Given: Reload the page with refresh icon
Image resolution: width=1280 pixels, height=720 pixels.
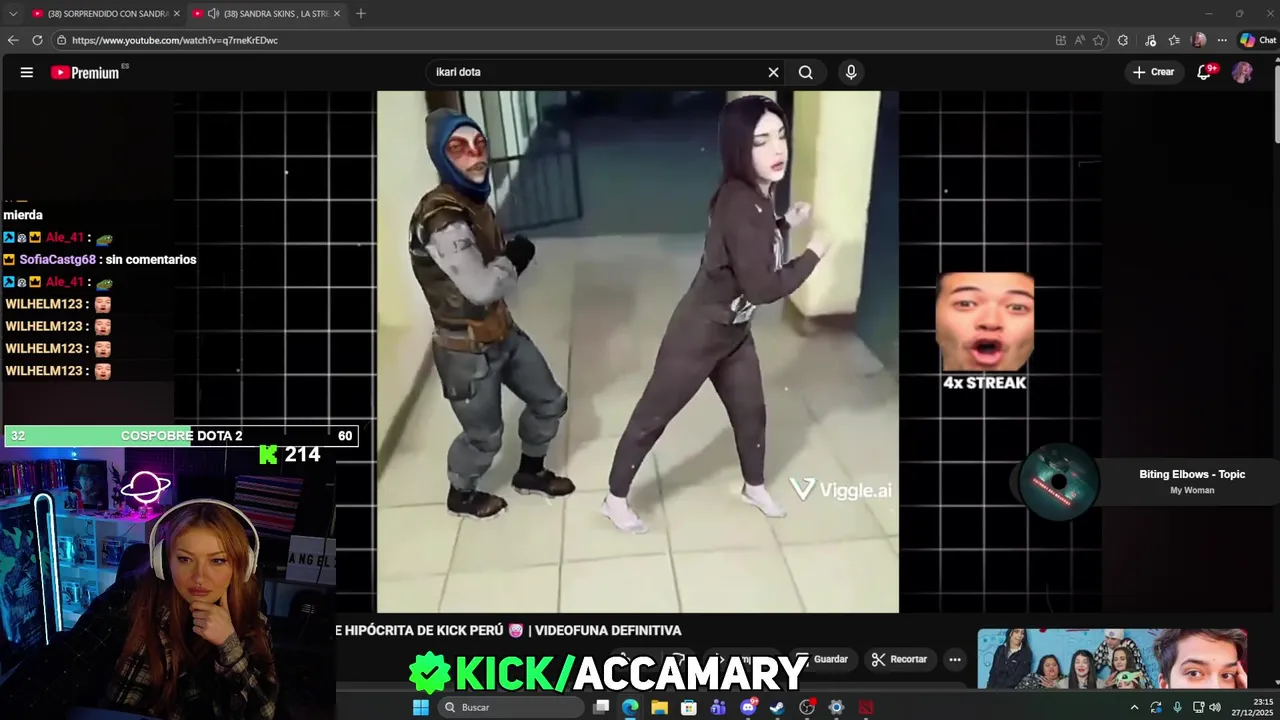Looking at the screenshot, I should tap(37, 40).
